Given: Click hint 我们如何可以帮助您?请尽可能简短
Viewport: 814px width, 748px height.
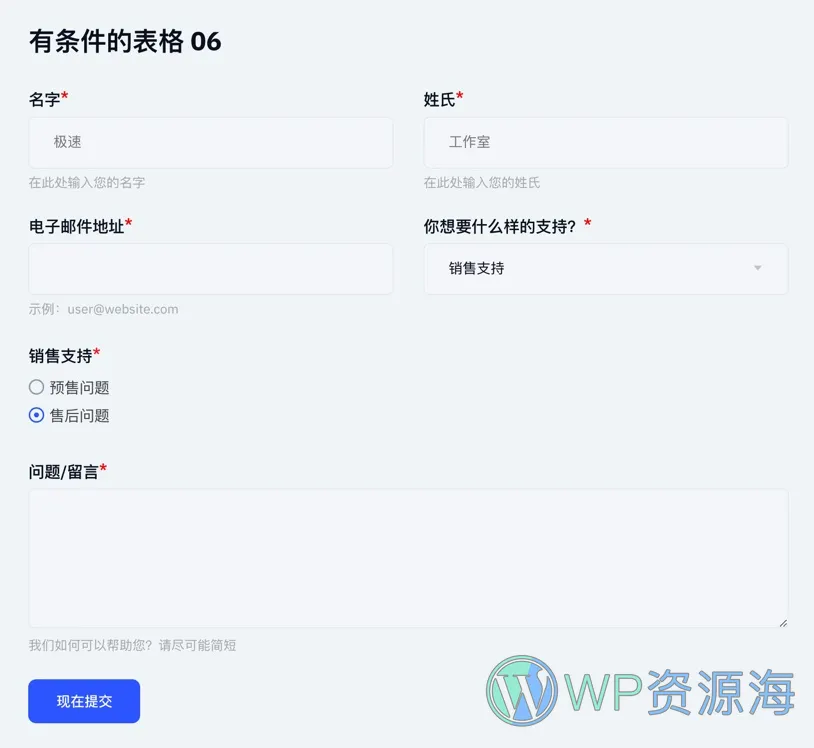Looking at the screenshot, I should coord(132,645).
